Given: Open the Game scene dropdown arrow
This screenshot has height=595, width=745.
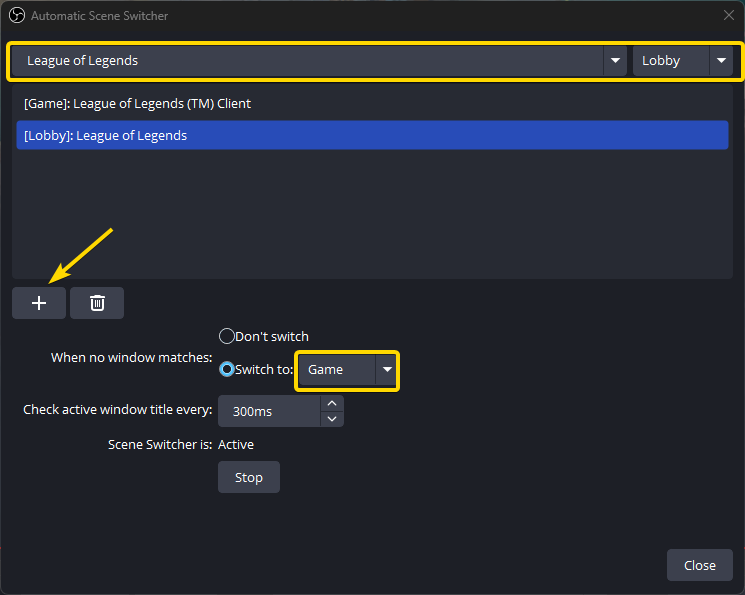Looking at the screenshot, I should click(x=387, y=369).
